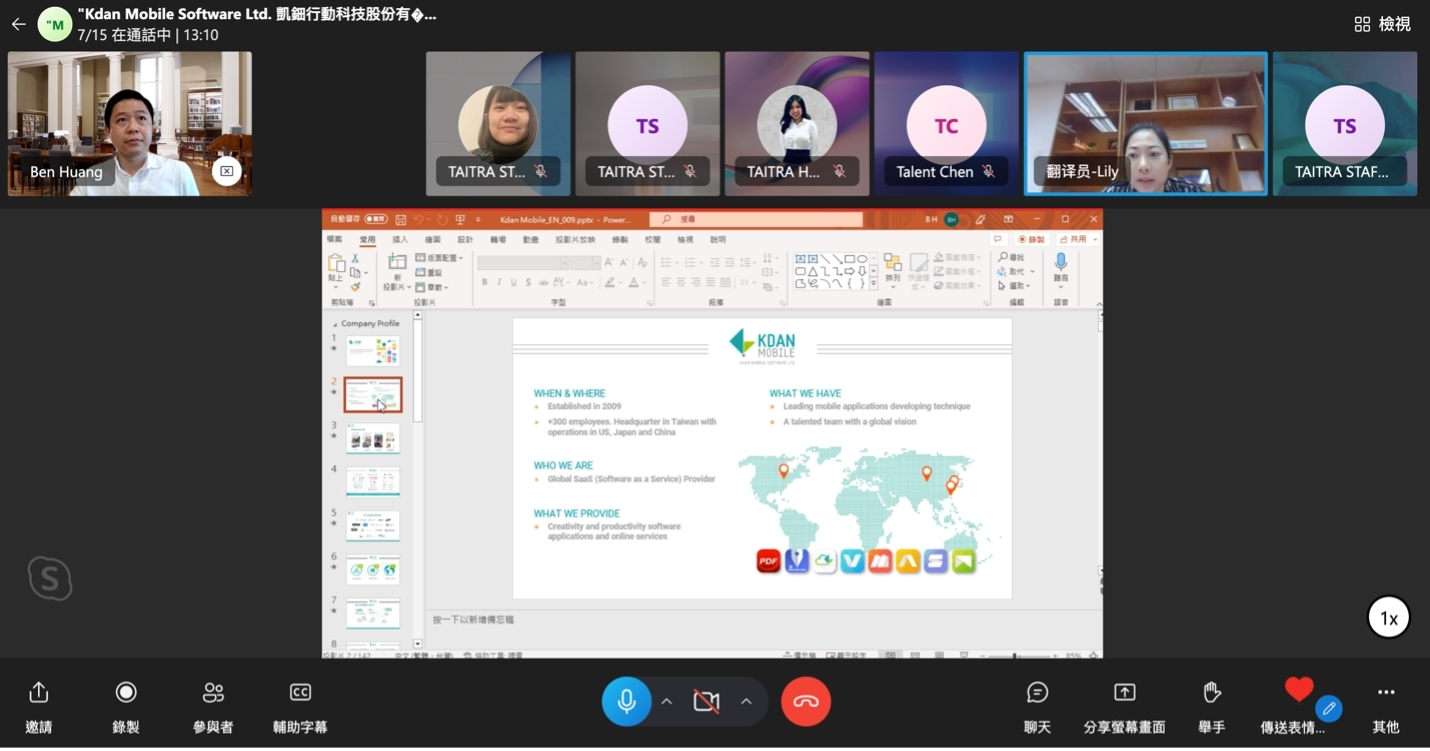The width and height of the screenshot is (1430, 751).
Task: Switch to the 動畫 Animations ribbon tab
Action: tap(531, 240)
